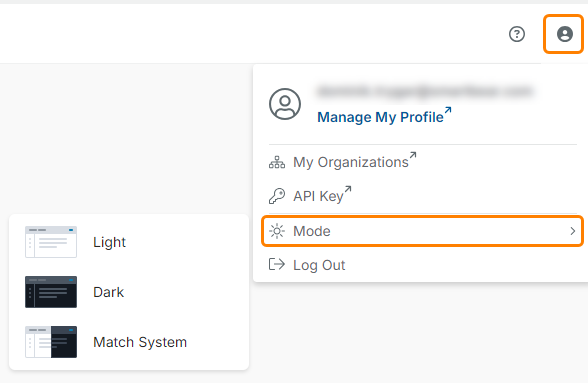Open the Mode submenu
Image resolution: width=588 pixels, height=383 pixels.
coord(422,231)
